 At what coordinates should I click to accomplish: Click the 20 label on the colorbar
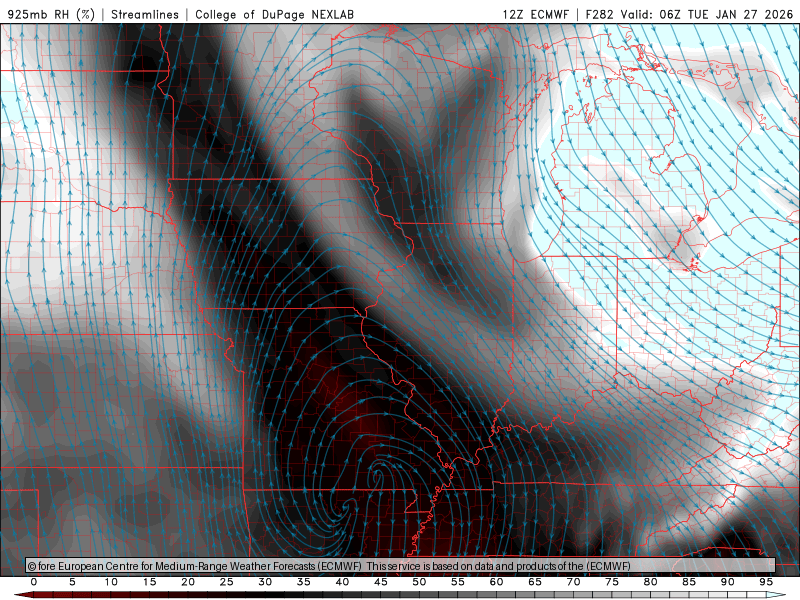pos(188,582)
